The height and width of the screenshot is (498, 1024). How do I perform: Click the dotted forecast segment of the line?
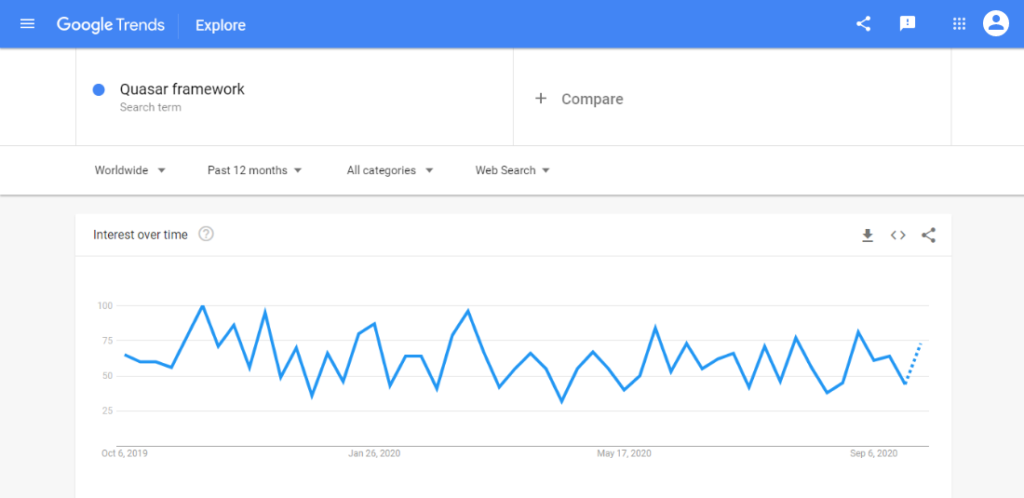914,361
